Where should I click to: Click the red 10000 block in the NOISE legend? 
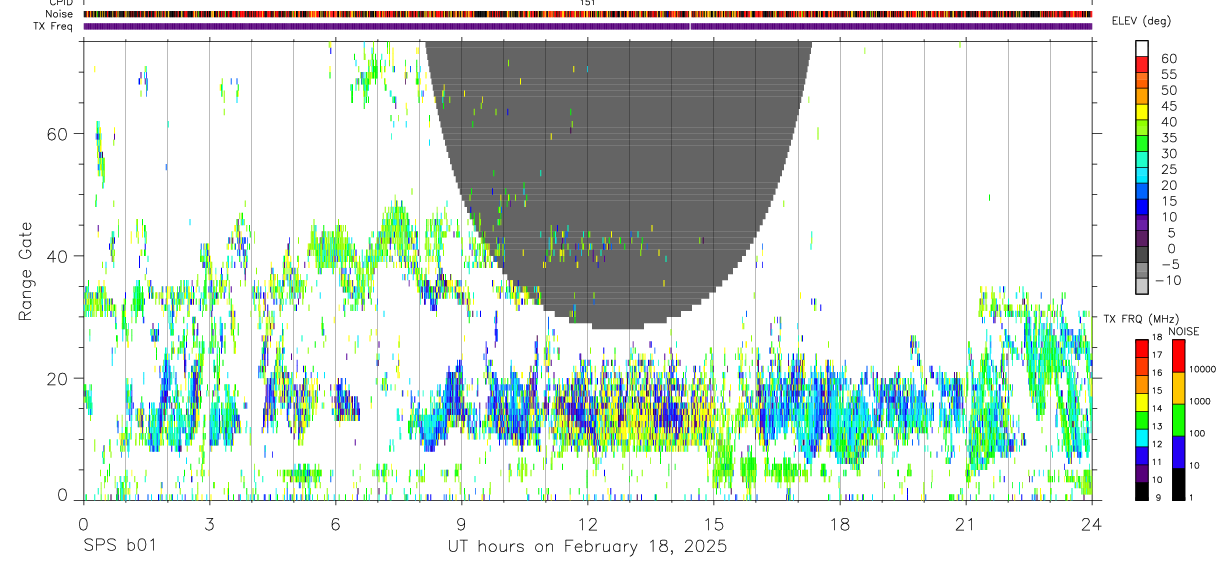(x=1178, y=356)
